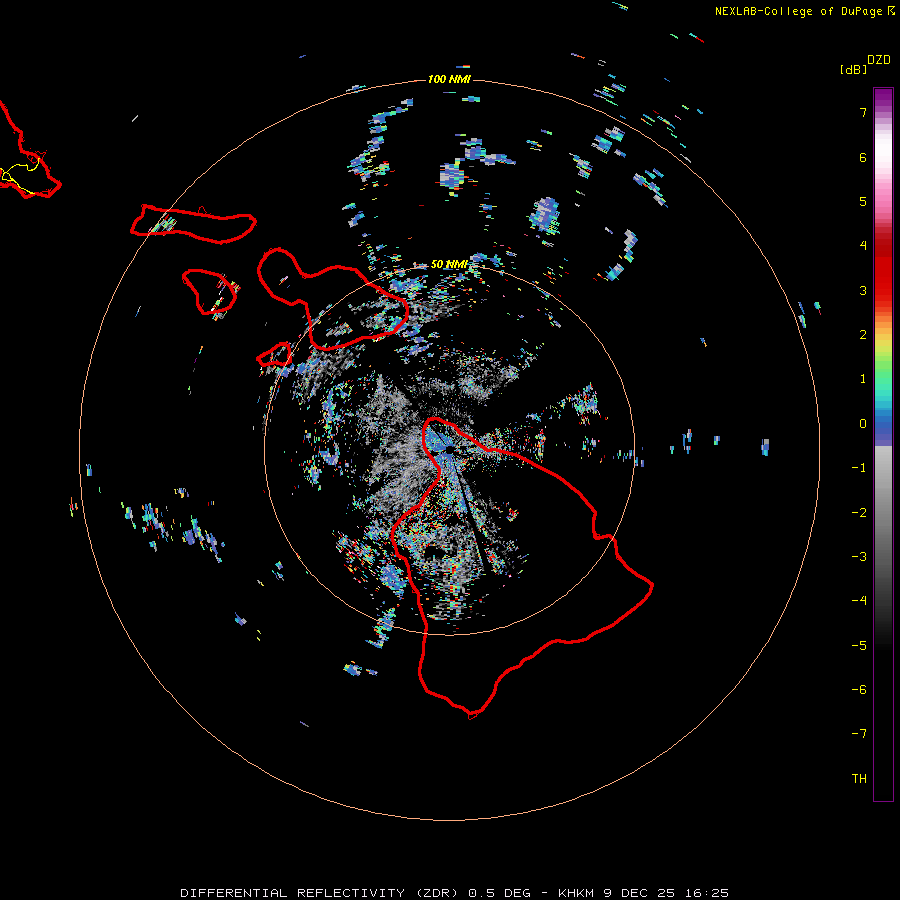Click the 16:25 timestamp text
900x900 pixels.
[x=707, y=893]
